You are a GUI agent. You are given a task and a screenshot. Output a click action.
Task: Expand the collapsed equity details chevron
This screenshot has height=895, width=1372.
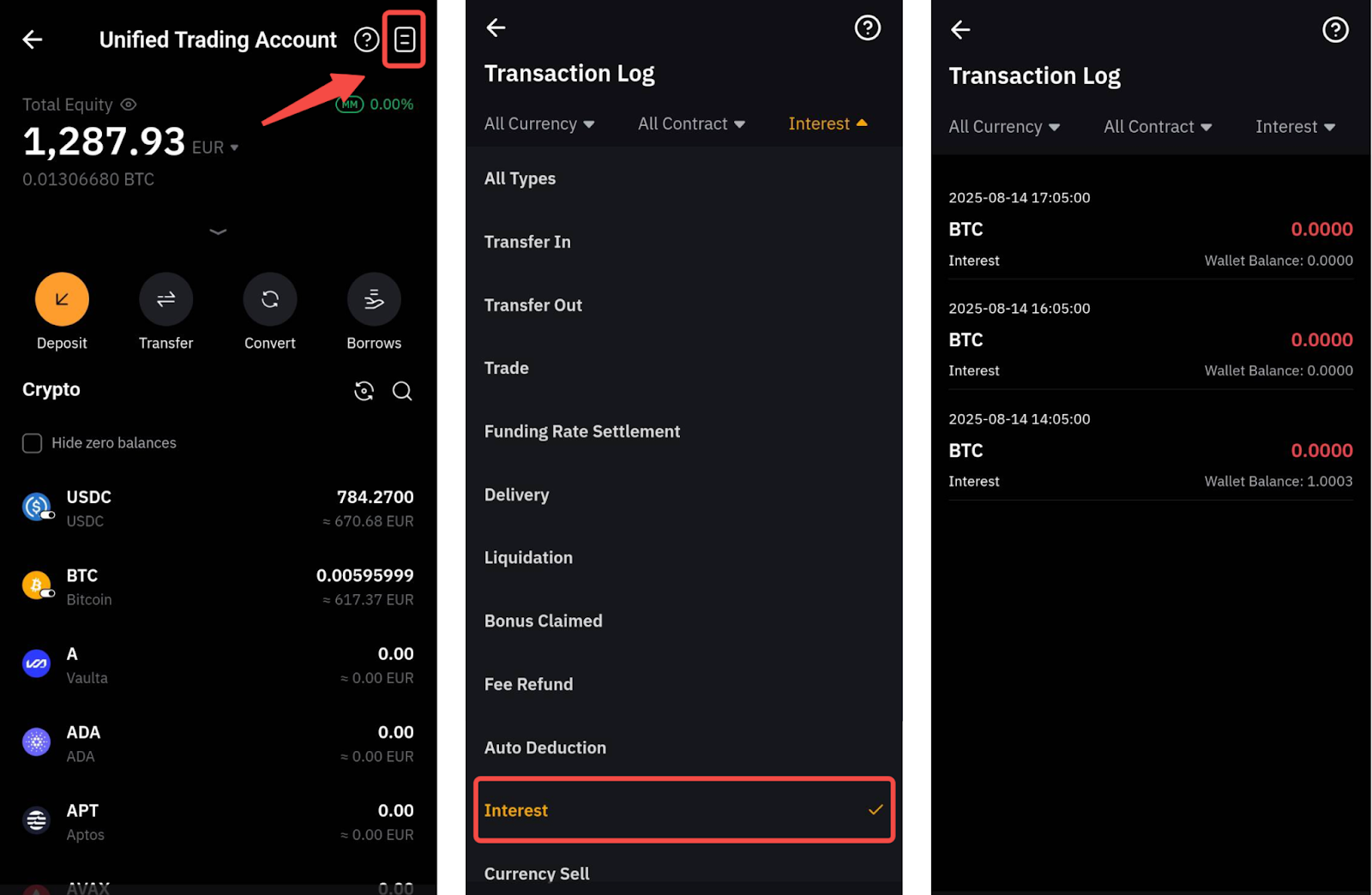[218, 231]
